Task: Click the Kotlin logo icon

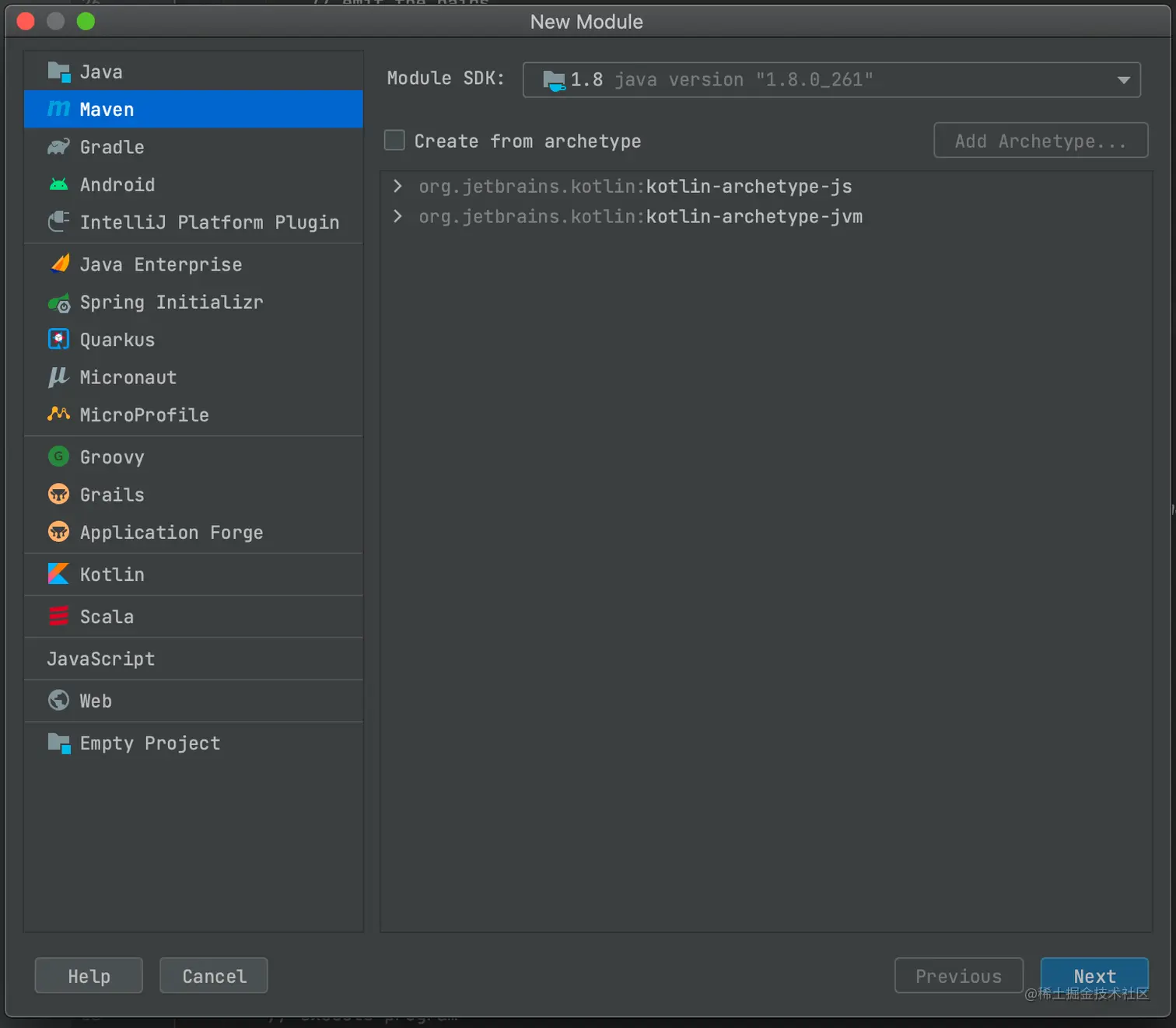Action: pyautogui.click(x=59, y=574)
